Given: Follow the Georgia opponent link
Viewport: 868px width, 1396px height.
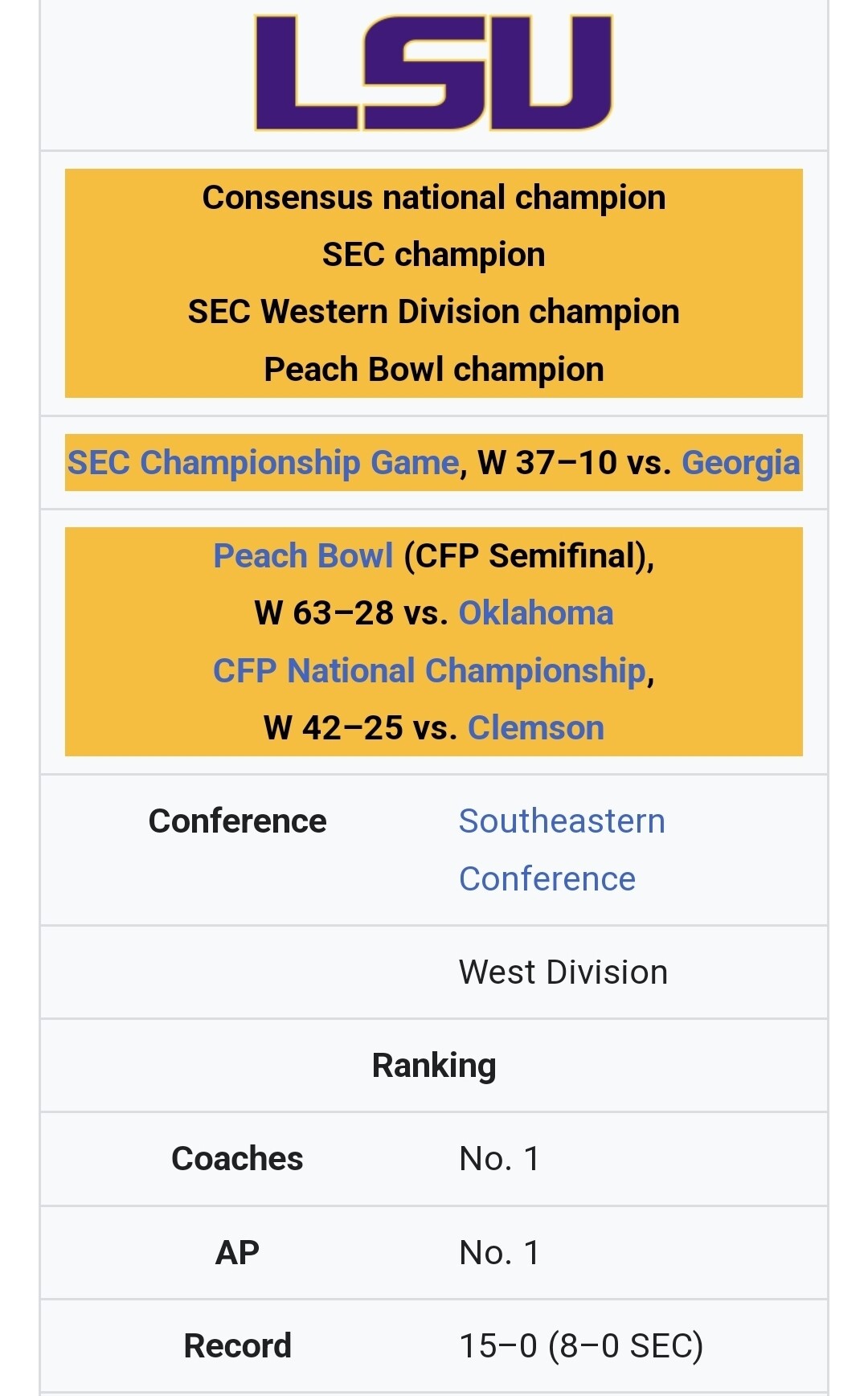Looking at the screenshot, I should coord(740,463).
